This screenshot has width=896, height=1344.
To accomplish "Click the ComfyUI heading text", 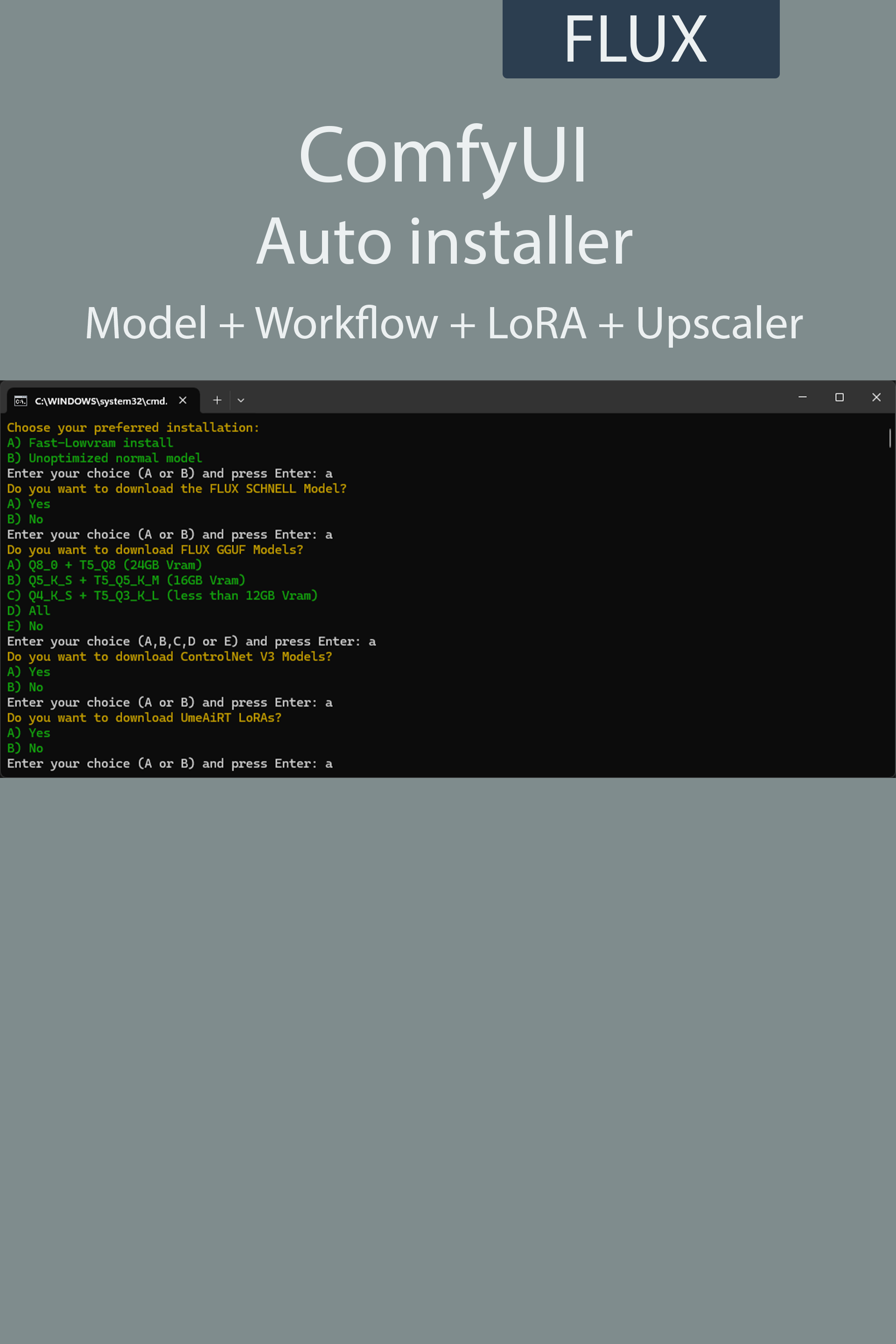I will [443, 154].
